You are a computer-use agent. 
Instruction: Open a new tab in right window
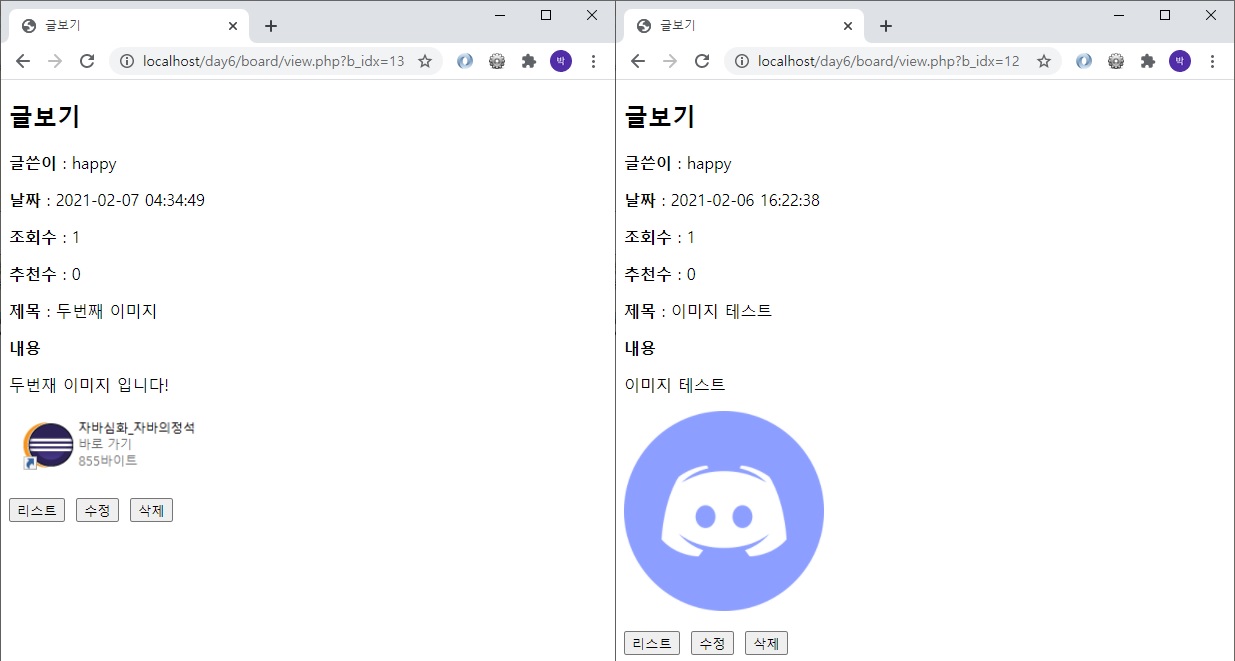[886, 26]
